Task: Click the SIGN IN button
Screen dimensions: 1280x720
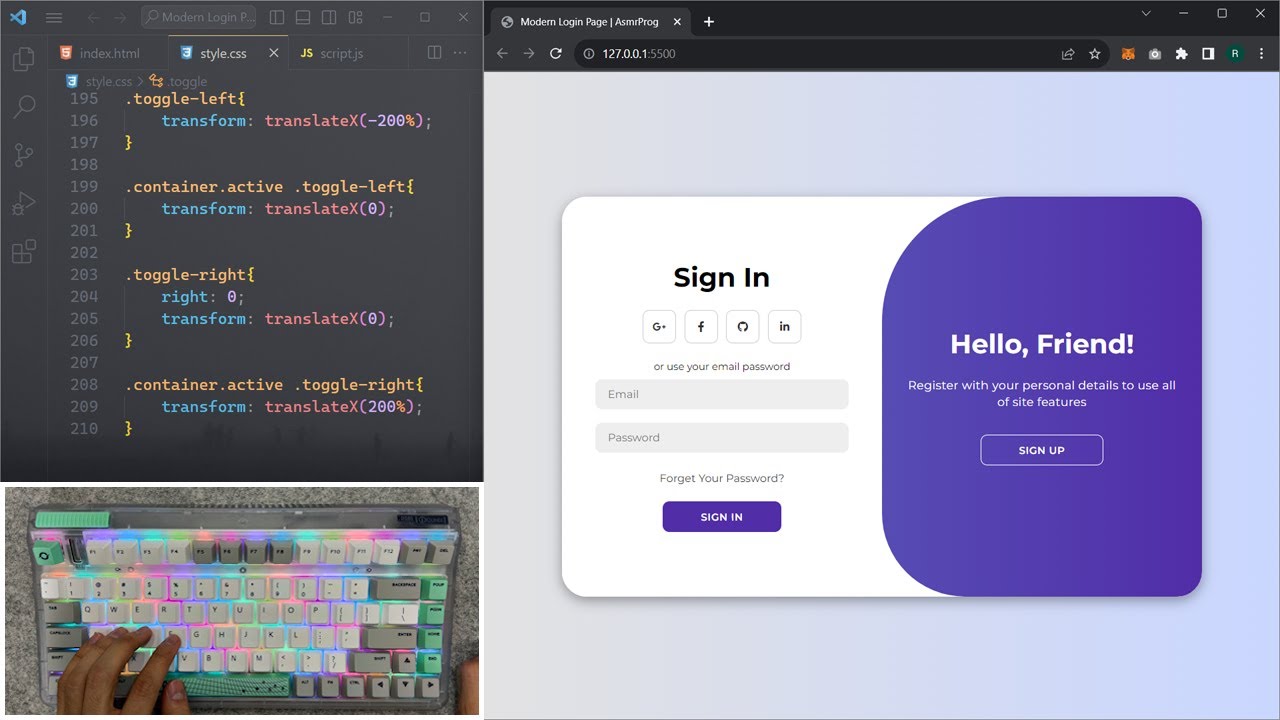Action: (722, 517)
